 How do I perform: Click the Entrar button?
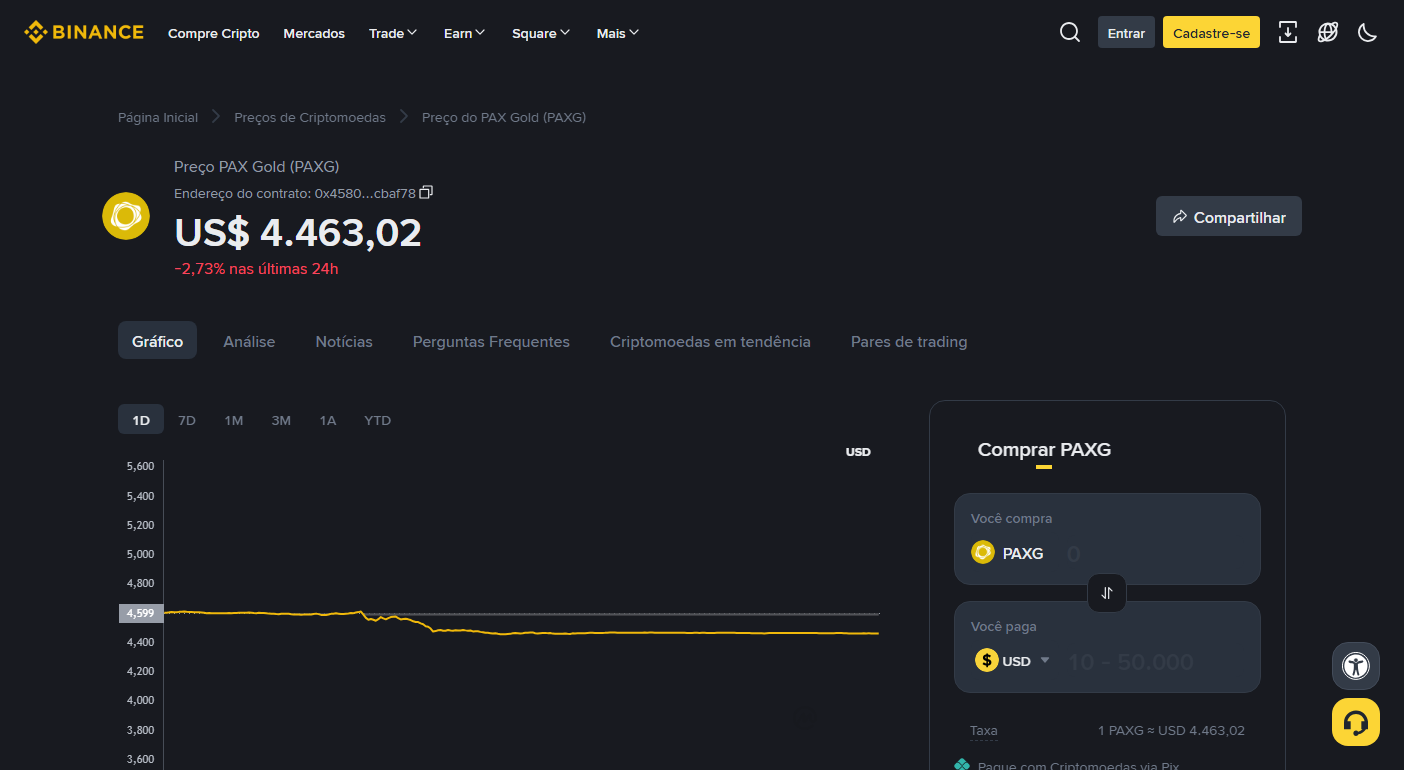[1126, 32]
